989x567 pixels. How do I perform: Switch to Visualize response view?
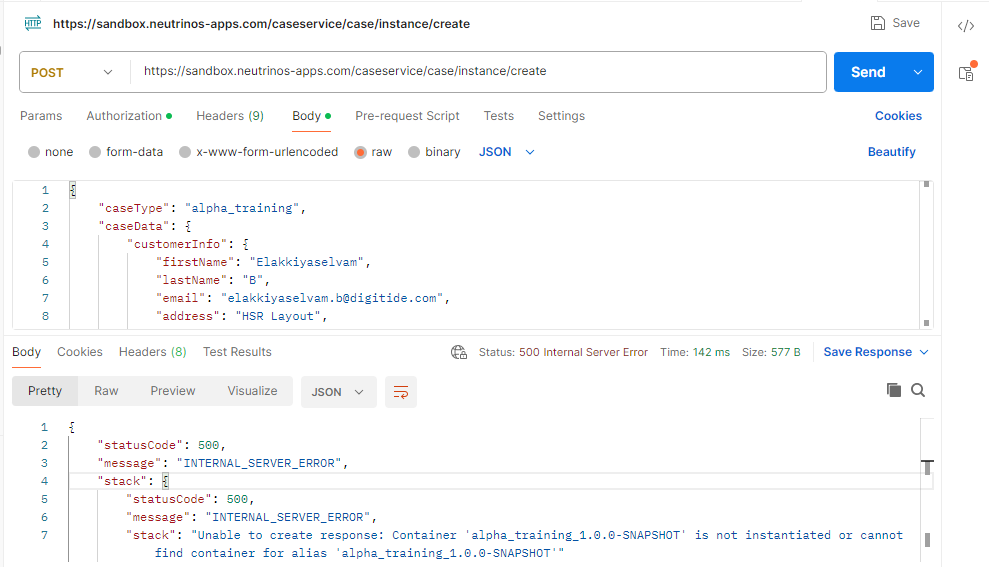pyautogui.click(x=252, y=391)
